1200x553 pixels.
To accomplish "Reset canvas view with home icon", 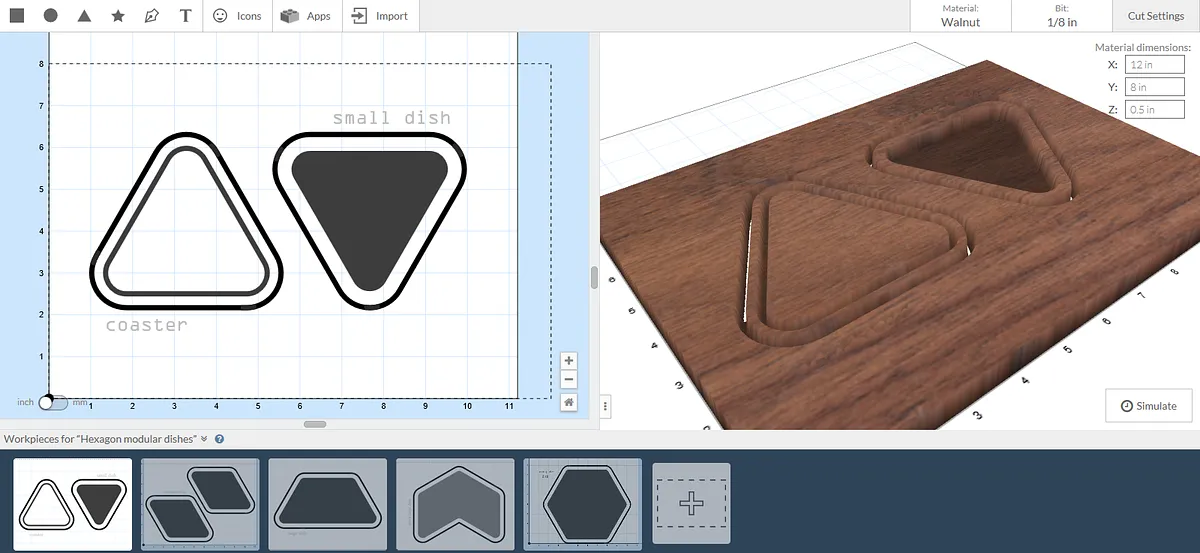I will coord(568,402).
